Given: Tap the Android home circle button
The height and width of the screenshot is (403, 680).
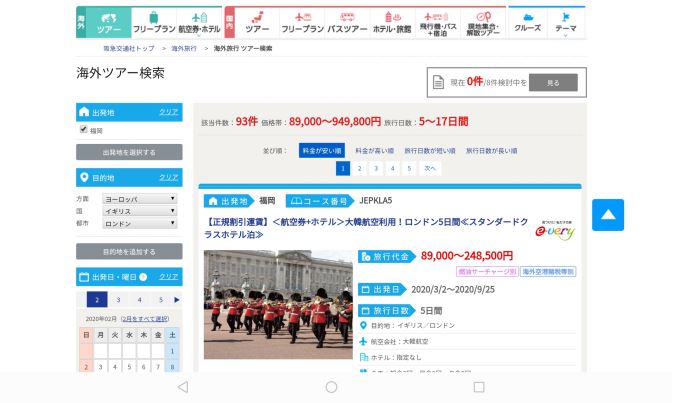Looking at the screenshot, I should pyautogui.click(x=331, y=387).
